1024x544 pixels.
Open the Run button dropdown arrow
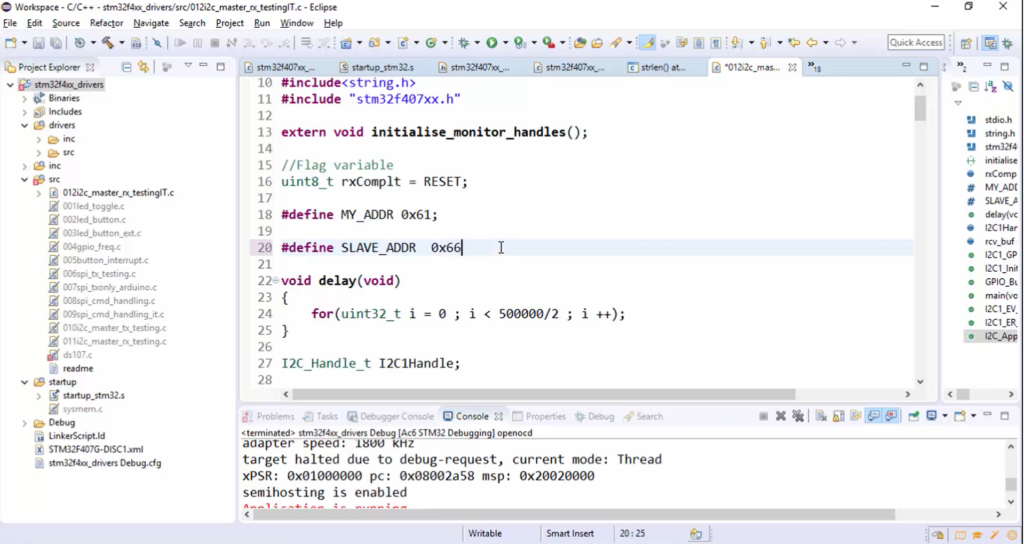[x=503, y=43]
